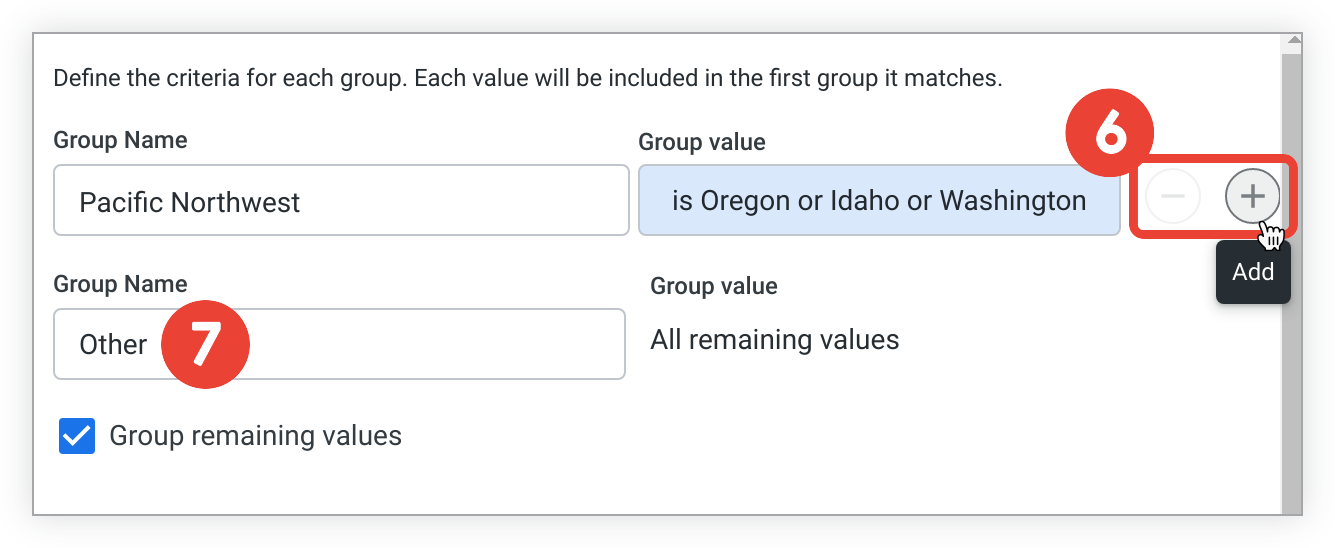This screenshot has width=1335, height=548.
Task: Focus the Pacific Northwest group name field
Action: click(340, 202)
